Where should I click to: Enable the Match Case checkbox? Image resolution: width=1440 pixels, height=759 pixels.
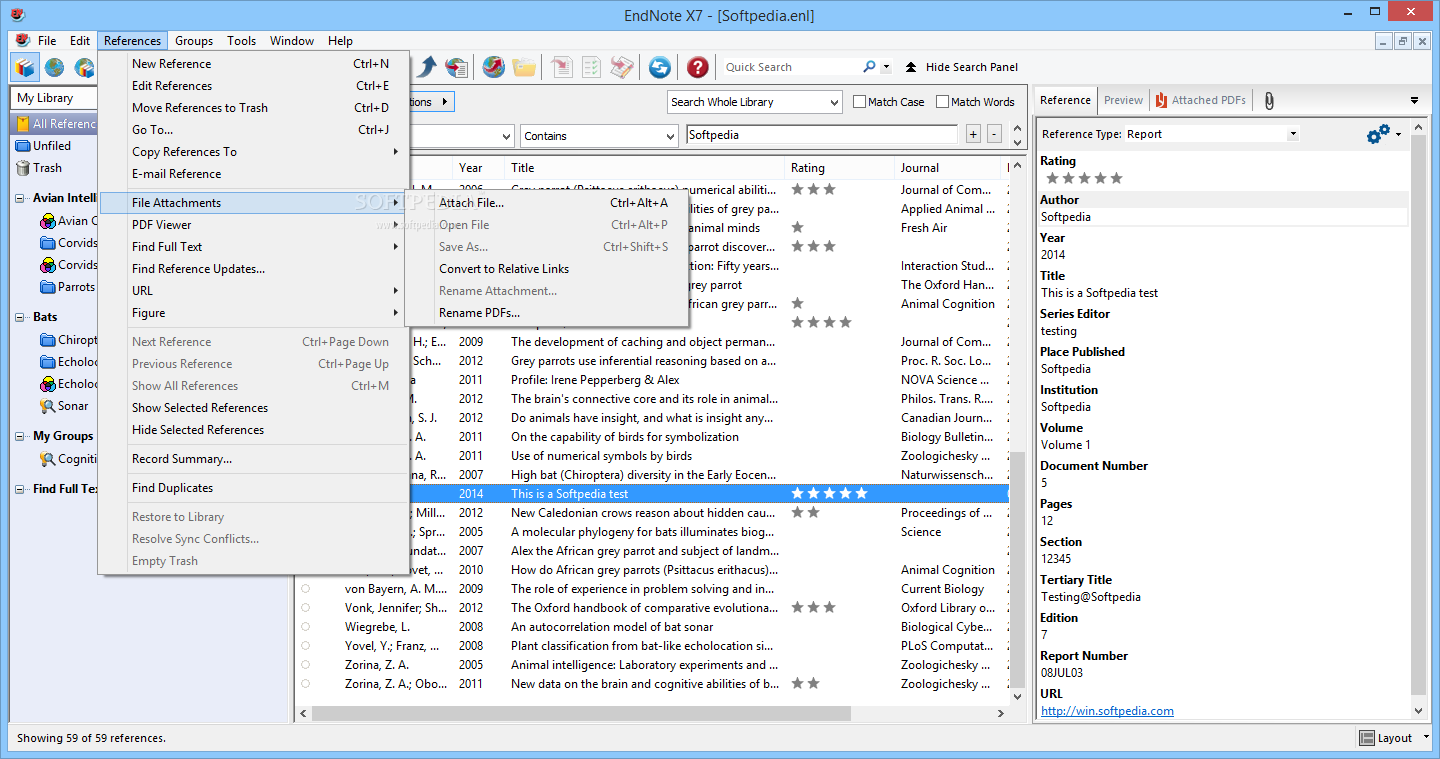859,102
